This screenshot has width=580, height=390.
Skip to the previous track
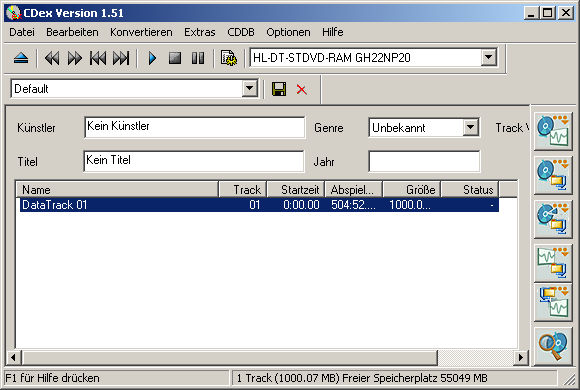(98, 58)
